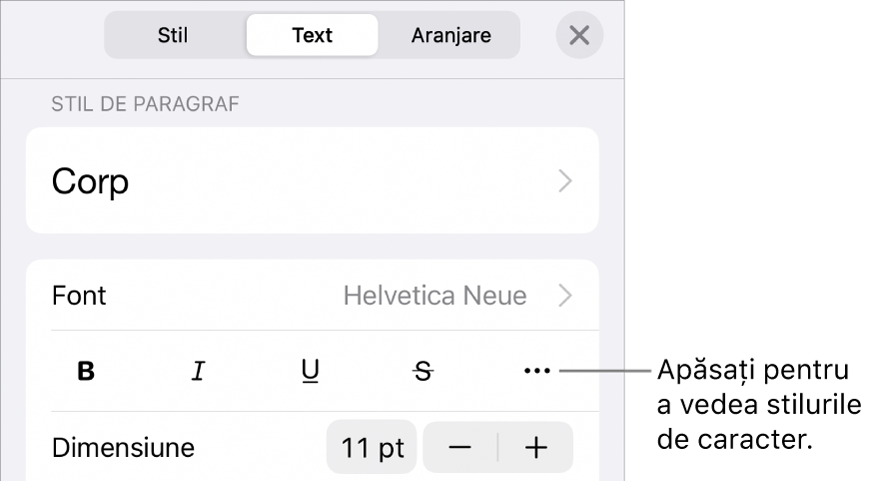This screenshot has height=481, width=870.
Task: Open the Corp paragraph style list
Action: 312,180
